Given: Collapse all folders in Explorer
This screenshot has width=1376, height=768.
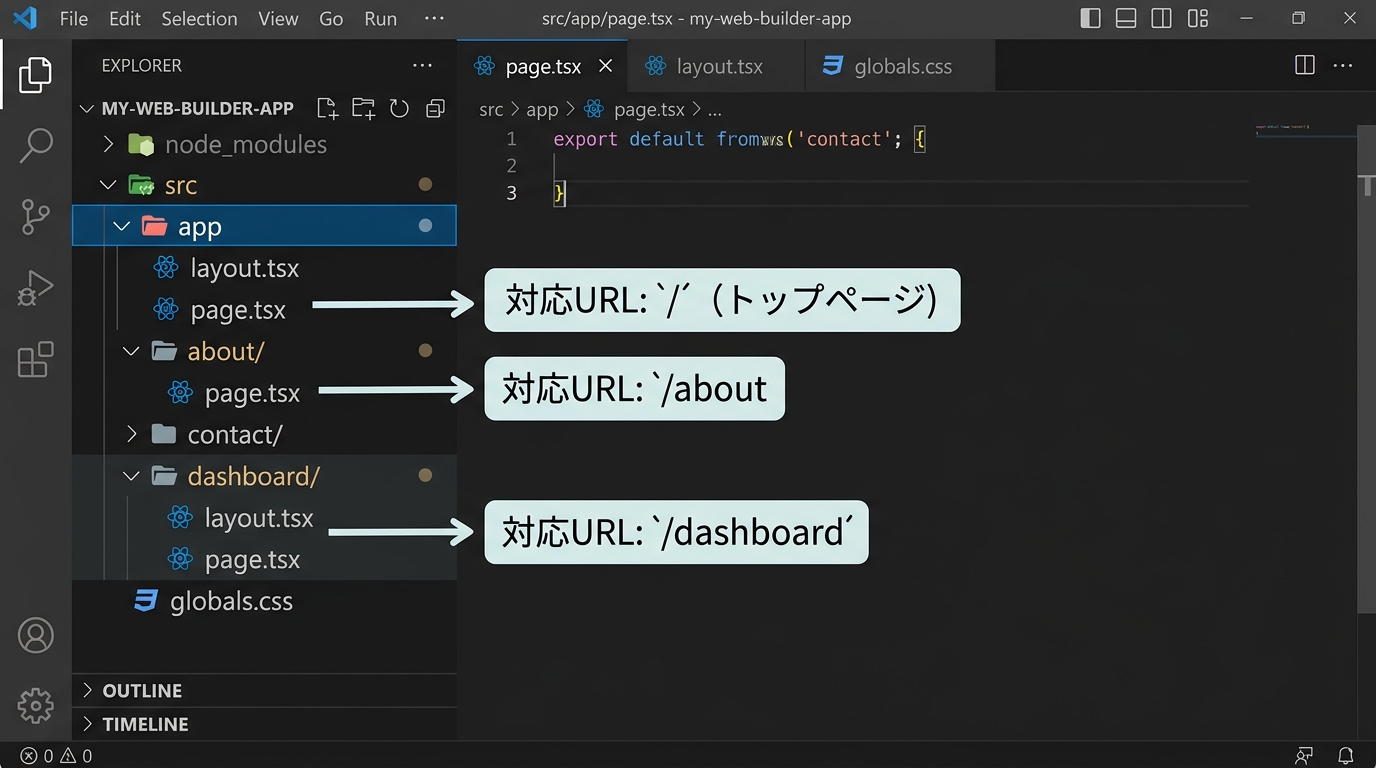Looking at the screenshot, I should point(435,108).
